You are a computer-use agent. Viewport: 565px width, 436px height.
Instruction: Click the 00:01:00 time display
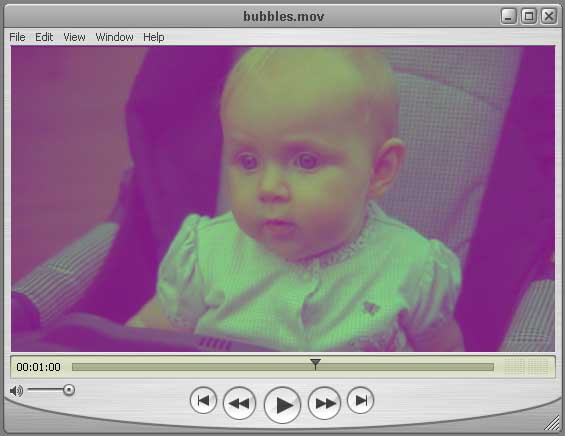[39, 367]
